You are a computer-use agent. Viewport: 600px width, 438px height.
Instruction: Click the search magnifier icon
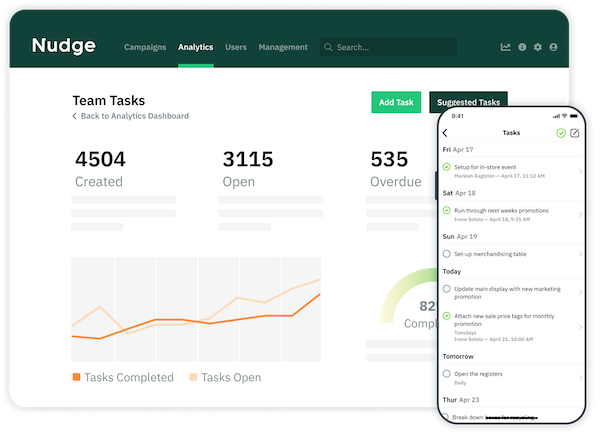point(328,47)
